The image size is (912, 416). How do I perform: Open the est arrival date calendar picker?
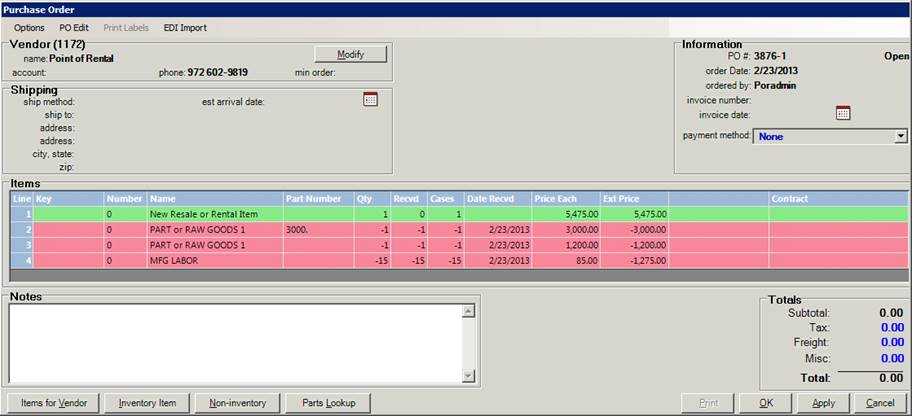[x=370, y=99]
